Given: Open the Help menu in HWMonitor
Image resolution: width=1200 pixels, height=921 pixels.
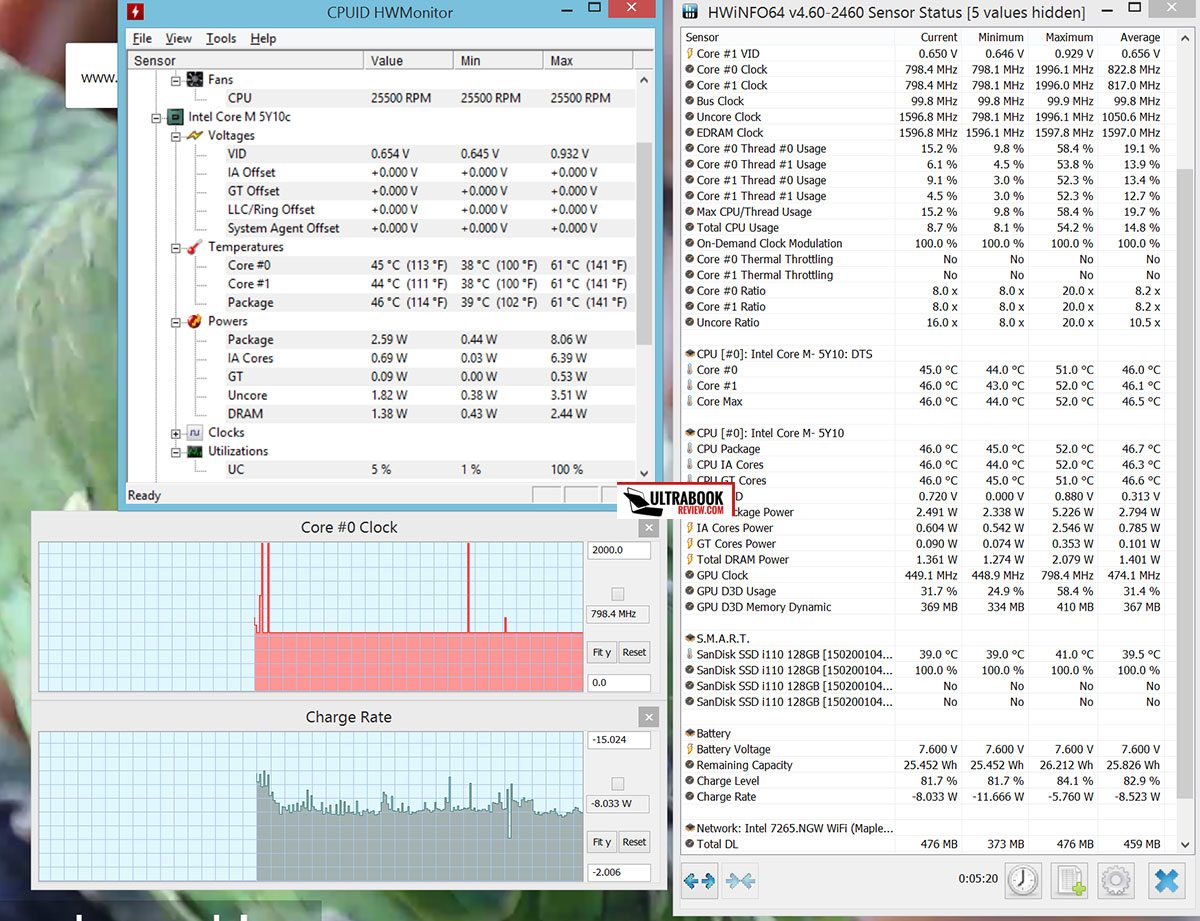Looking at the screenshot, I should tap(263, 38).
